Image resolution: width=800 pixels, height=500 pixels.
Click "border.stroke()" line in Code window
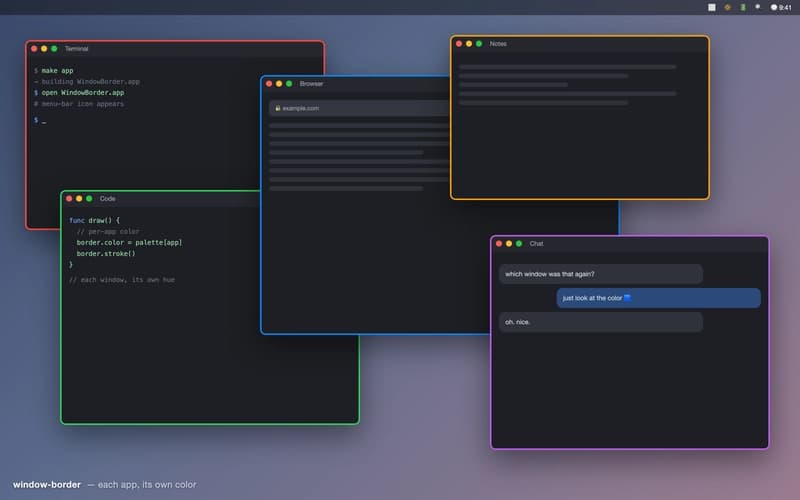(106, 254)
